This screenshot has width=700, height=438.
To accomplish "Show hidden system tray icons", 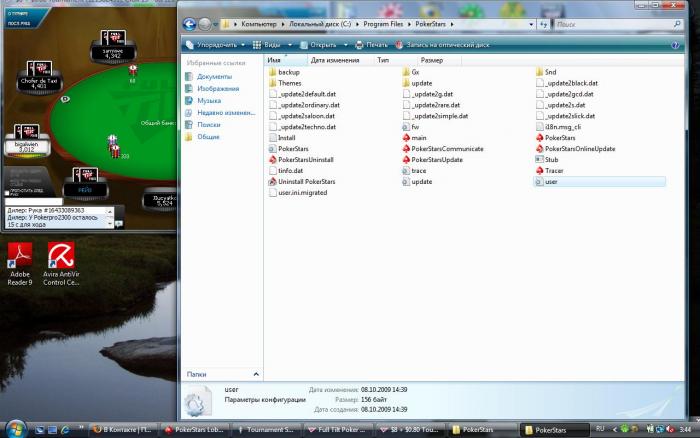I will pos(614,430).
